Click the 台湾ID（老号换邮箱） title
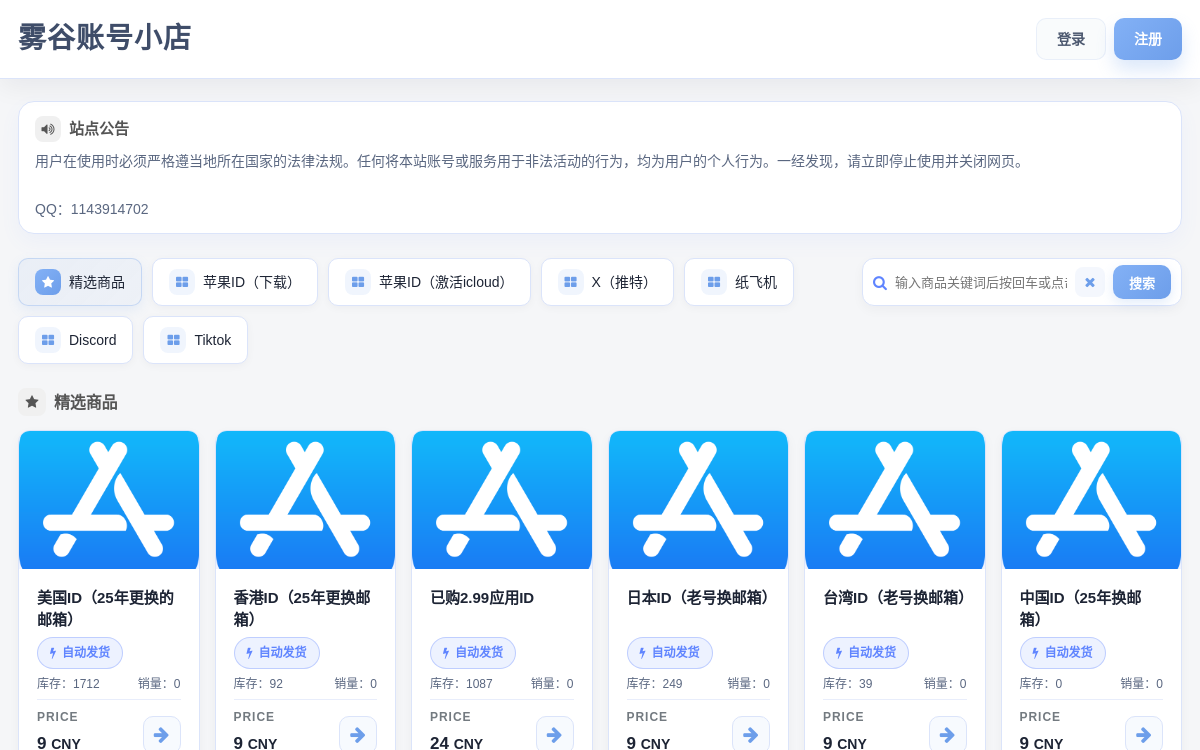Viewport: 1200px width, 750px height. 897,598
